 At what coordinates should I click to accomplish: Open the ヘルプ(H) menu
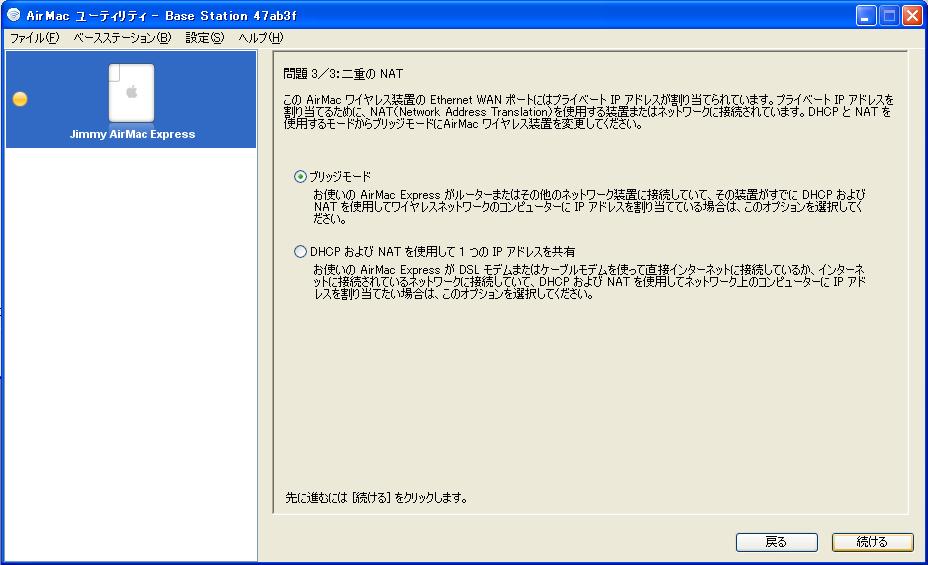pos(260,38)
